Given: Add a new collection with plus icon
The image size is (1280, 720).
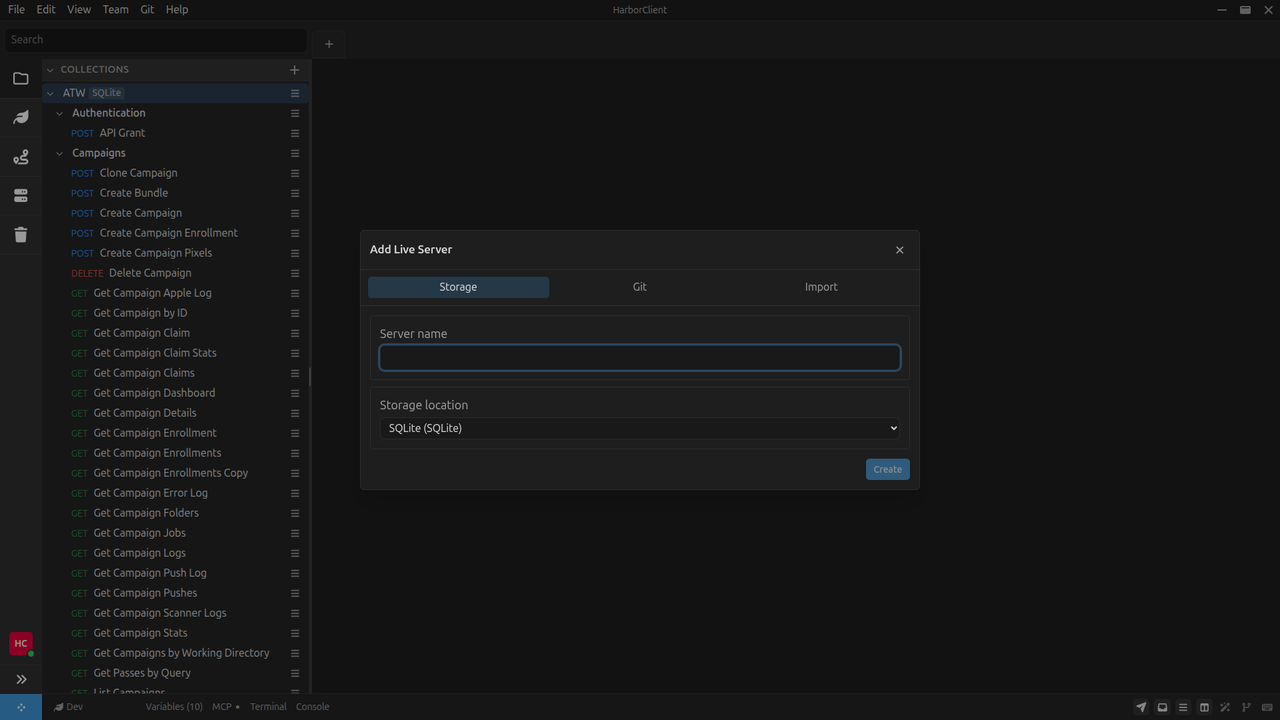Looking at the screenshot, I should 294,70.
